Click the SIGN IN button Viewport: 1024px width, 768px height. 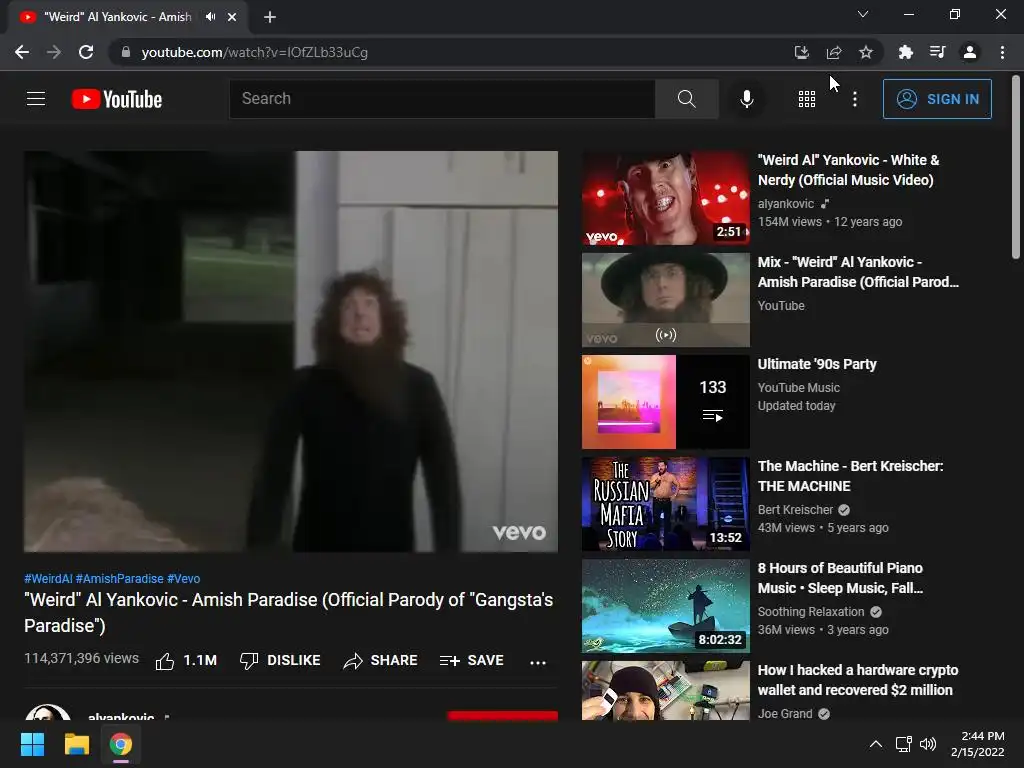coord(937,99)
